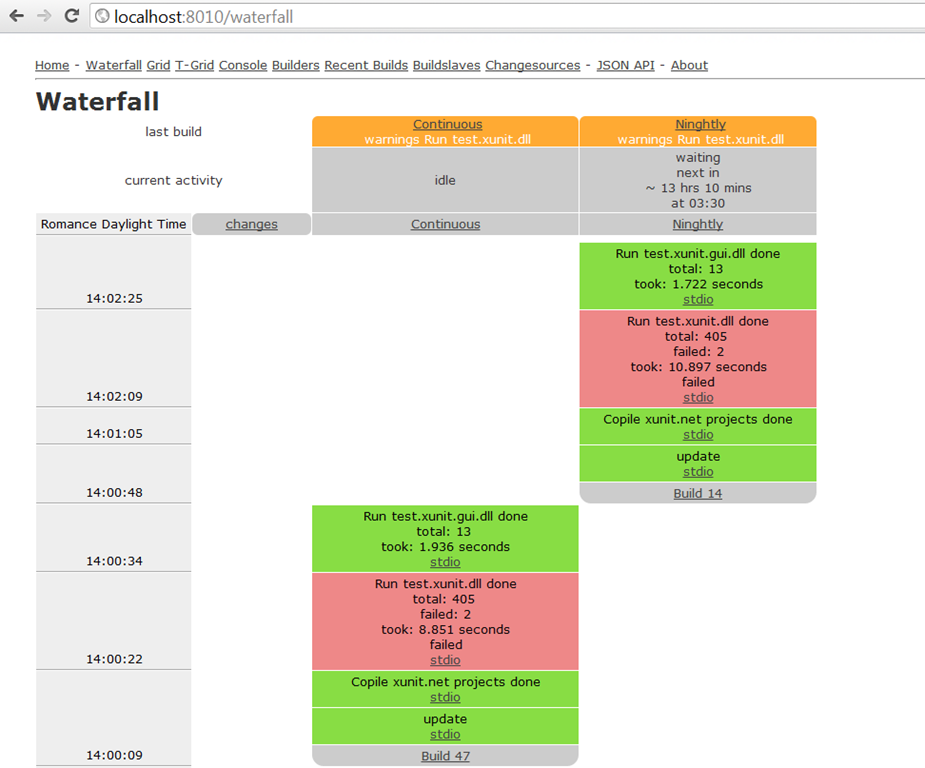The height and width of the screenshot is (768, 925).
Task: View Recent Builds
Action: coord(366,65)
